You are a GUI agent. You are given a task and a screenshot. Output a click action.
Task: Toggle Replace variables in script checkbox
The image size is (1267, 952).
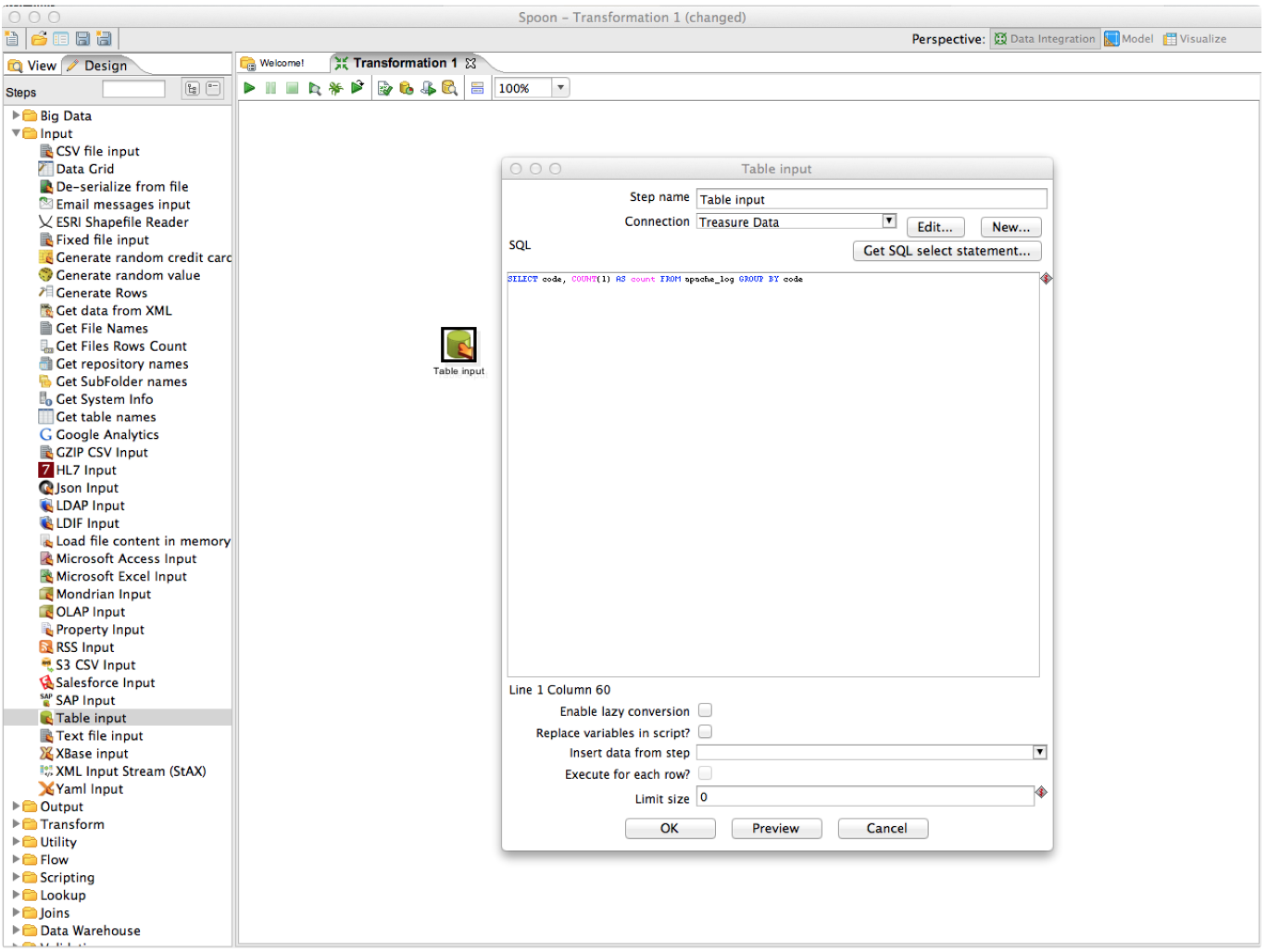point(705,732)
